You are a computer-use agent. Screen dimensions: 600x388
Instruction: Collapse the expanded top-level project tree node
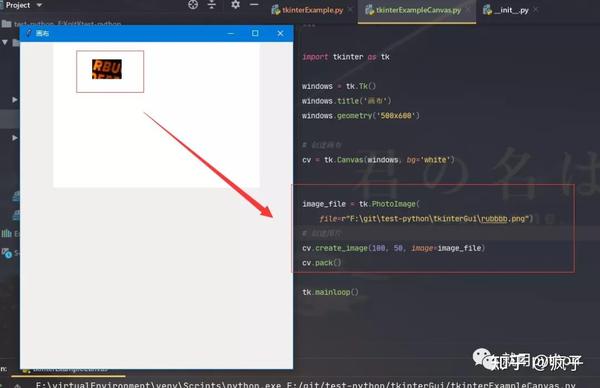tap(5, 42)
